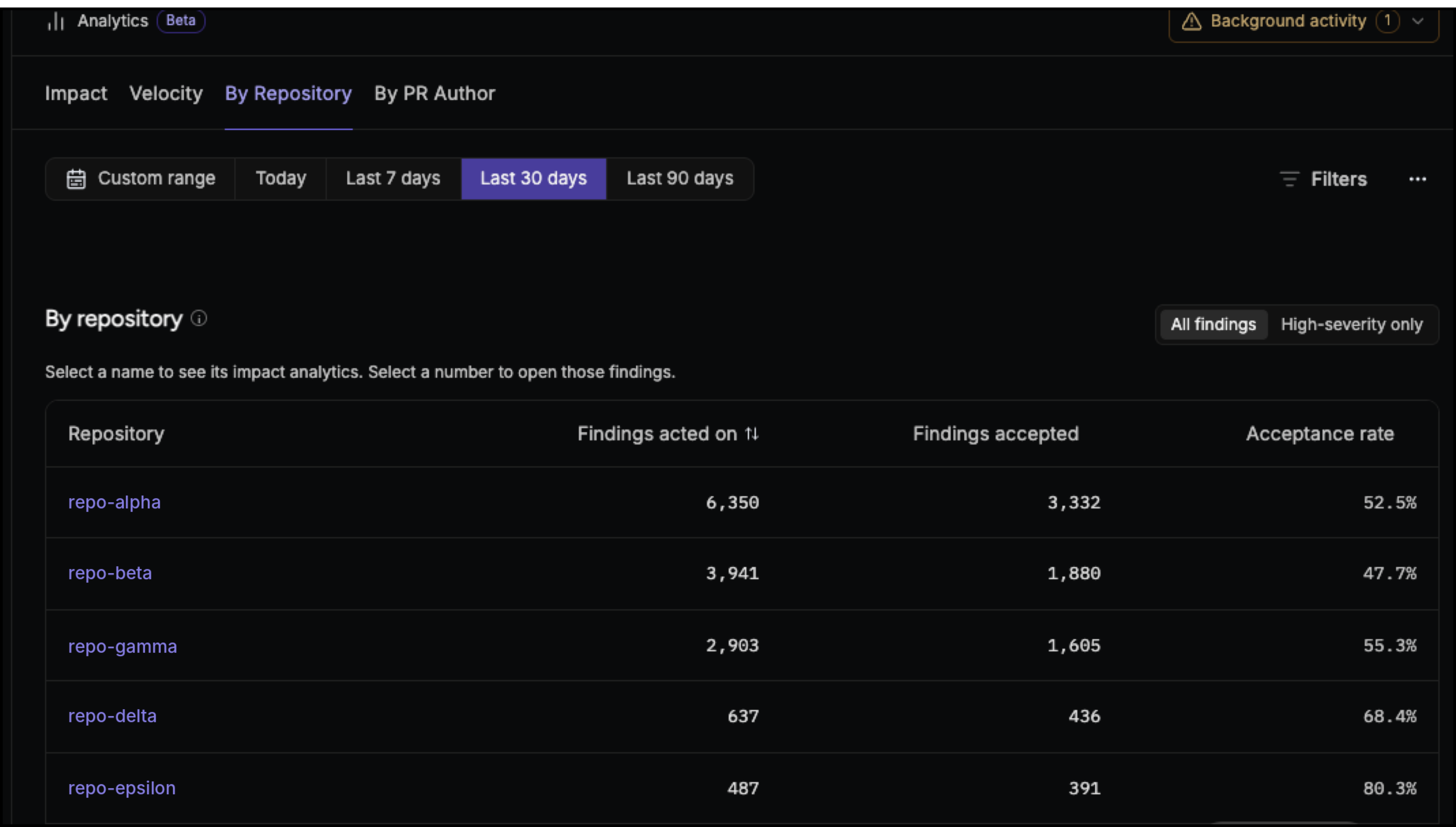Select the By Repository tab

[x=288, y=93]
